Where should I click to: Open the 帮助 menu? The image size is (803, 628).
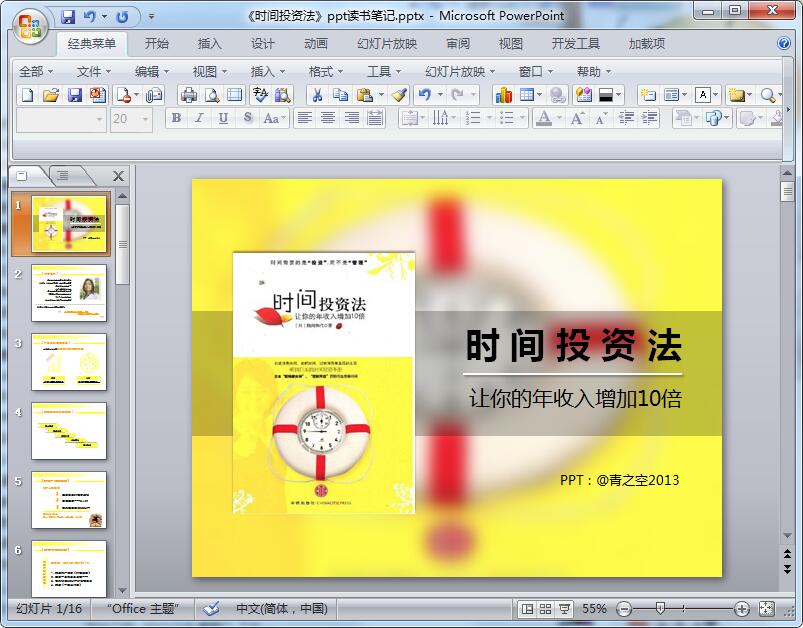click(594, 72)
